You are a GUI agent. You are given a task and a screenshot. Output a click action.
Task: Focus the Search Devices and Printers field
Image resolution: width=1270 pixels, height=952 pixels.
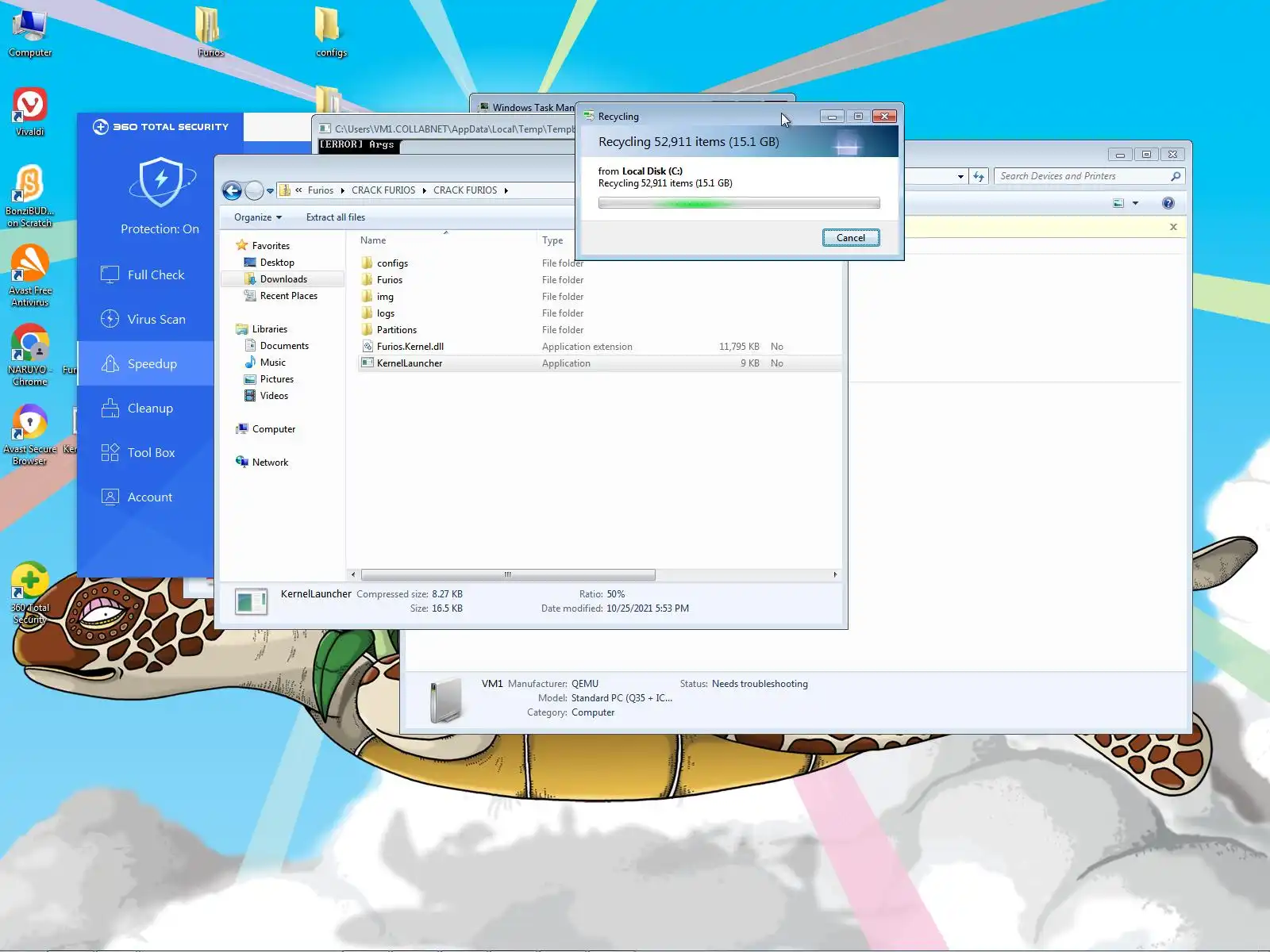point(1082,176)
